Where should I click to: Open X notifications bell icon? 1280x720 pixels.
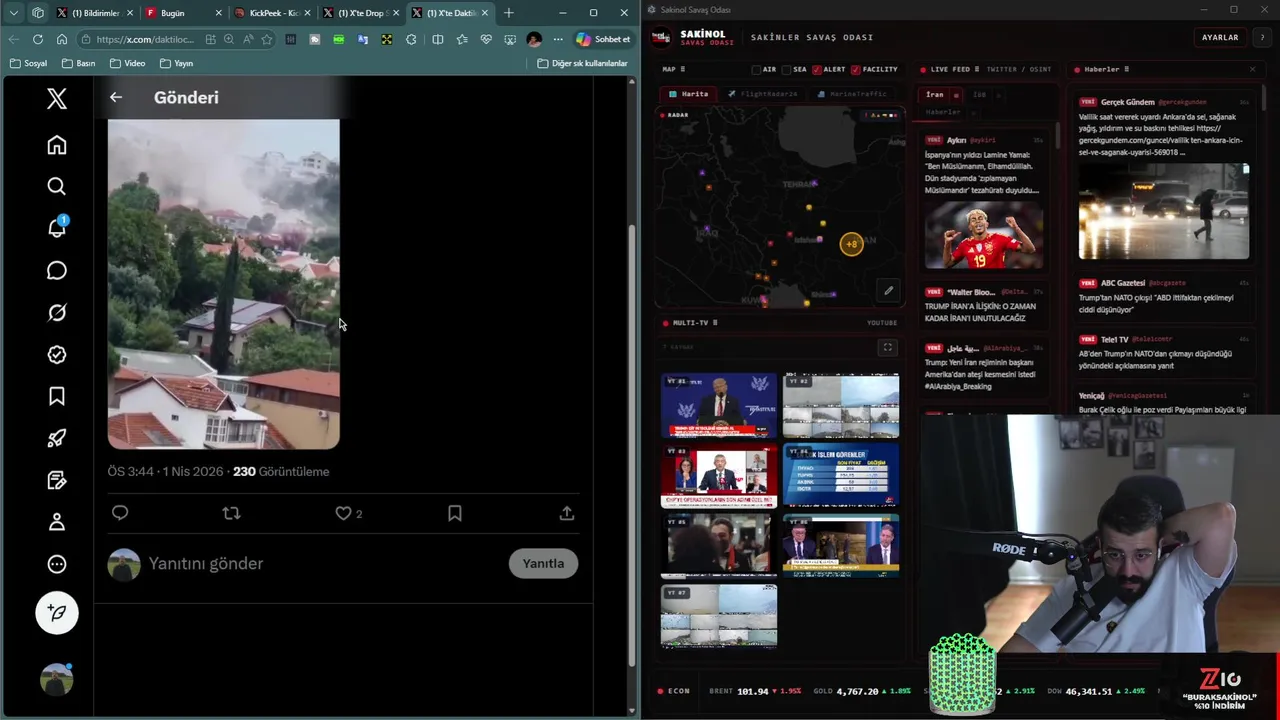[57, 228]
